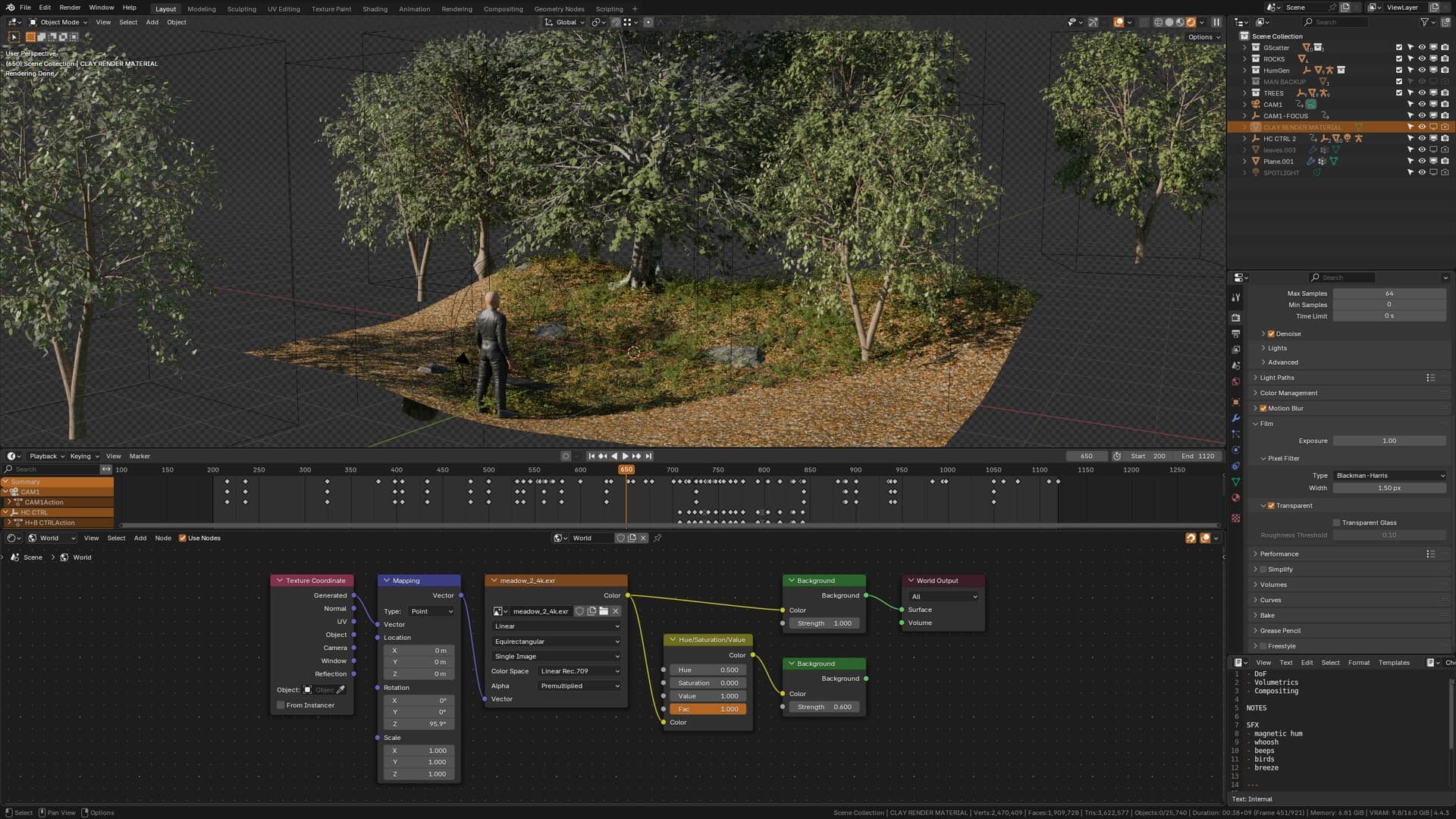This screenshot has width=1456, height=819.
Task: Expand the HumGen collection
Action: tap(1244, 71)
